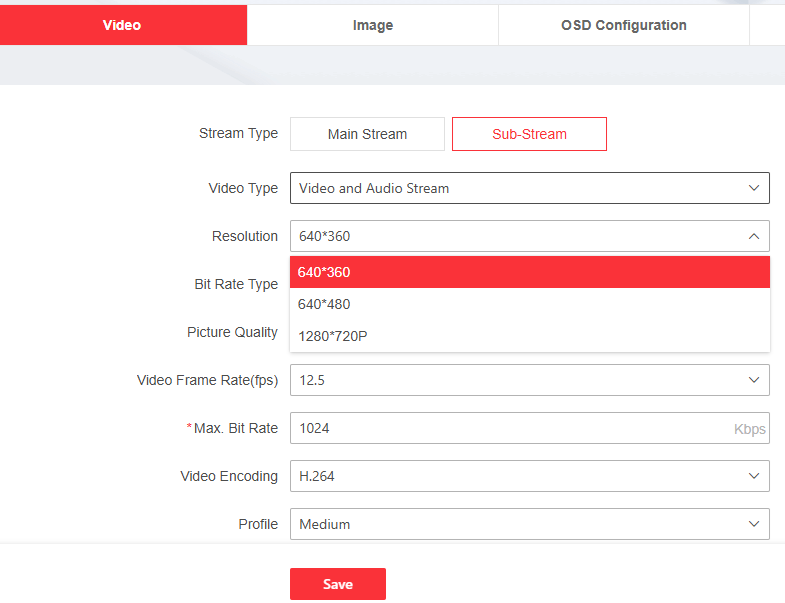785x603 pixels.
Task: Pick the highlighted 640*360 resolution option
Action: [529, 272]
